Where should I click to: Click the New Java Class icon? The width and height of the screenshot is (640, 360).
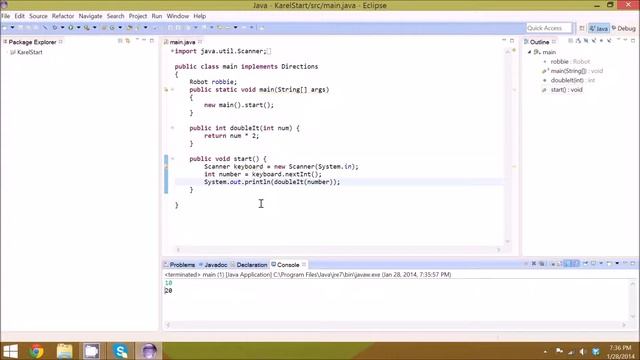point(112,28)
